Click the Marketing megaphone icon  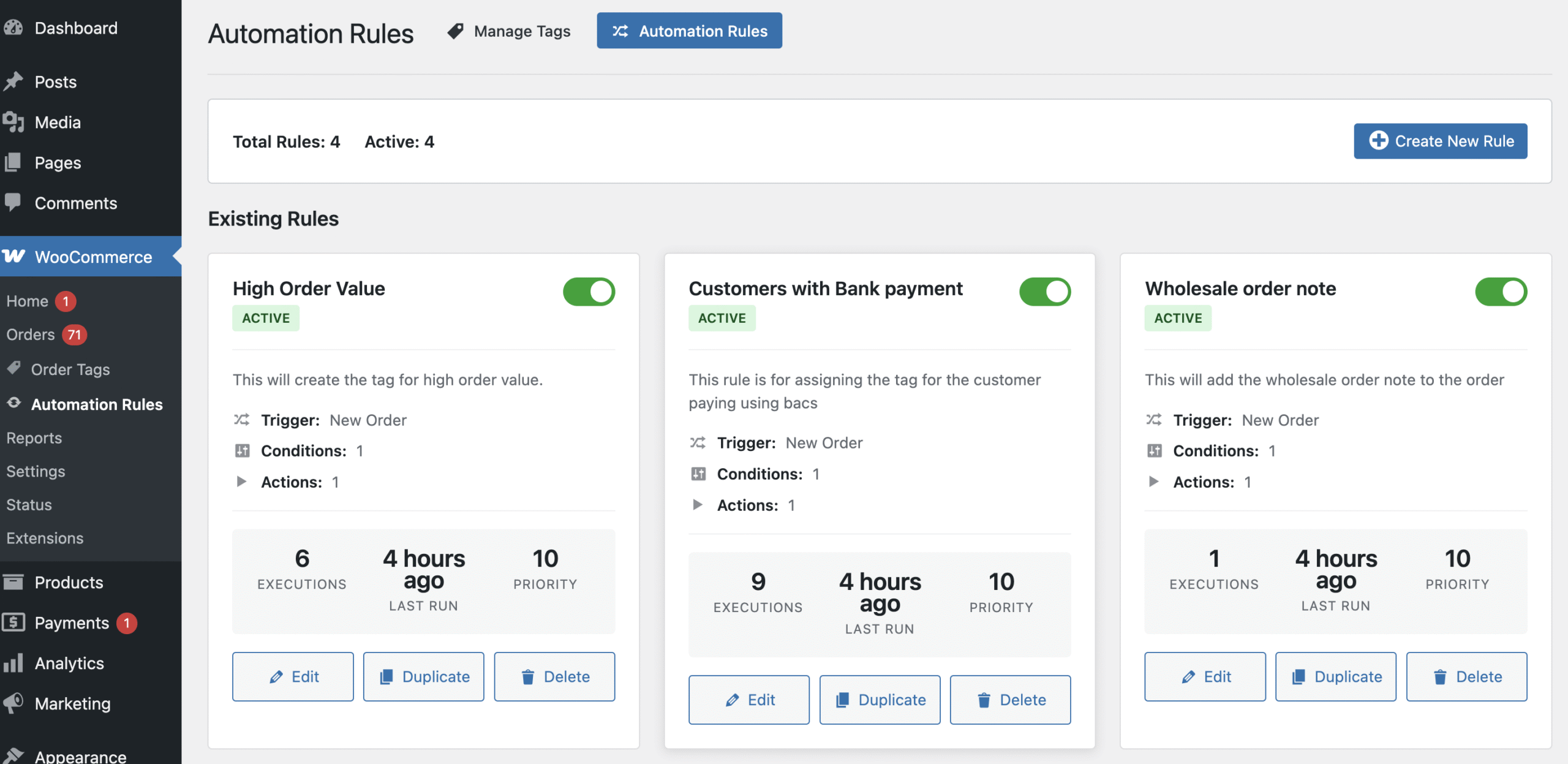(13, 703)
